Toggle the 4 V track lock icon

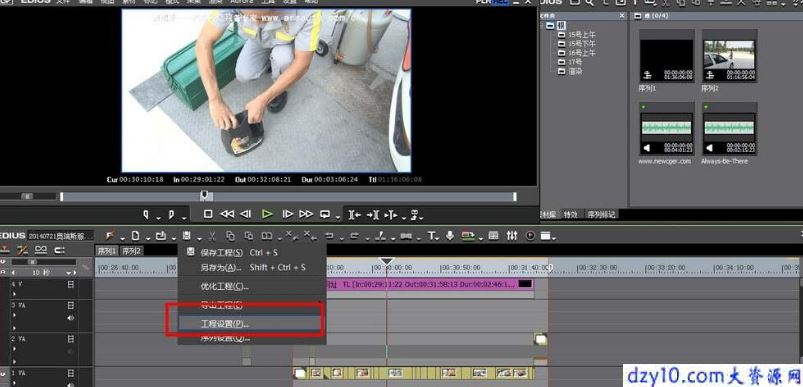(71, 284)
